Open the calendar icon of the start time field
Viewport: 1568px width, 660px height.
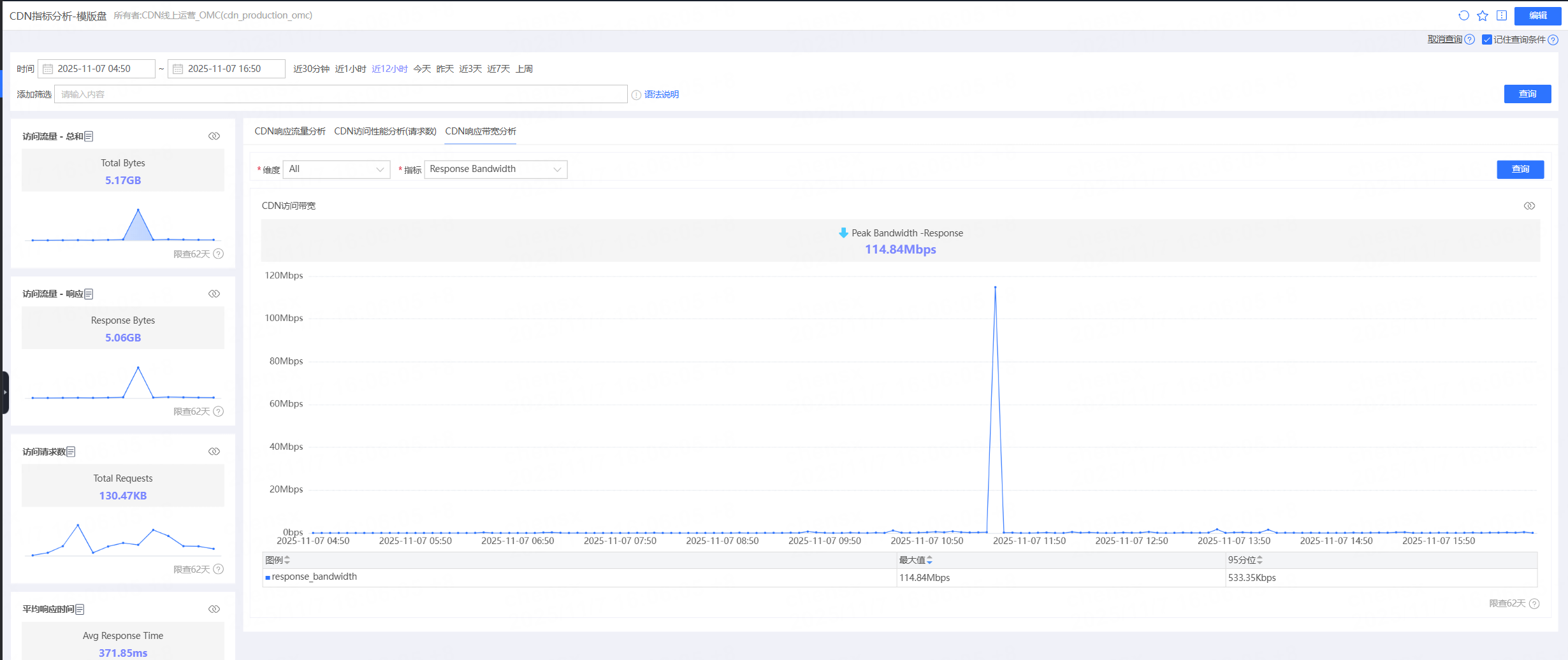tap(48, 69)
